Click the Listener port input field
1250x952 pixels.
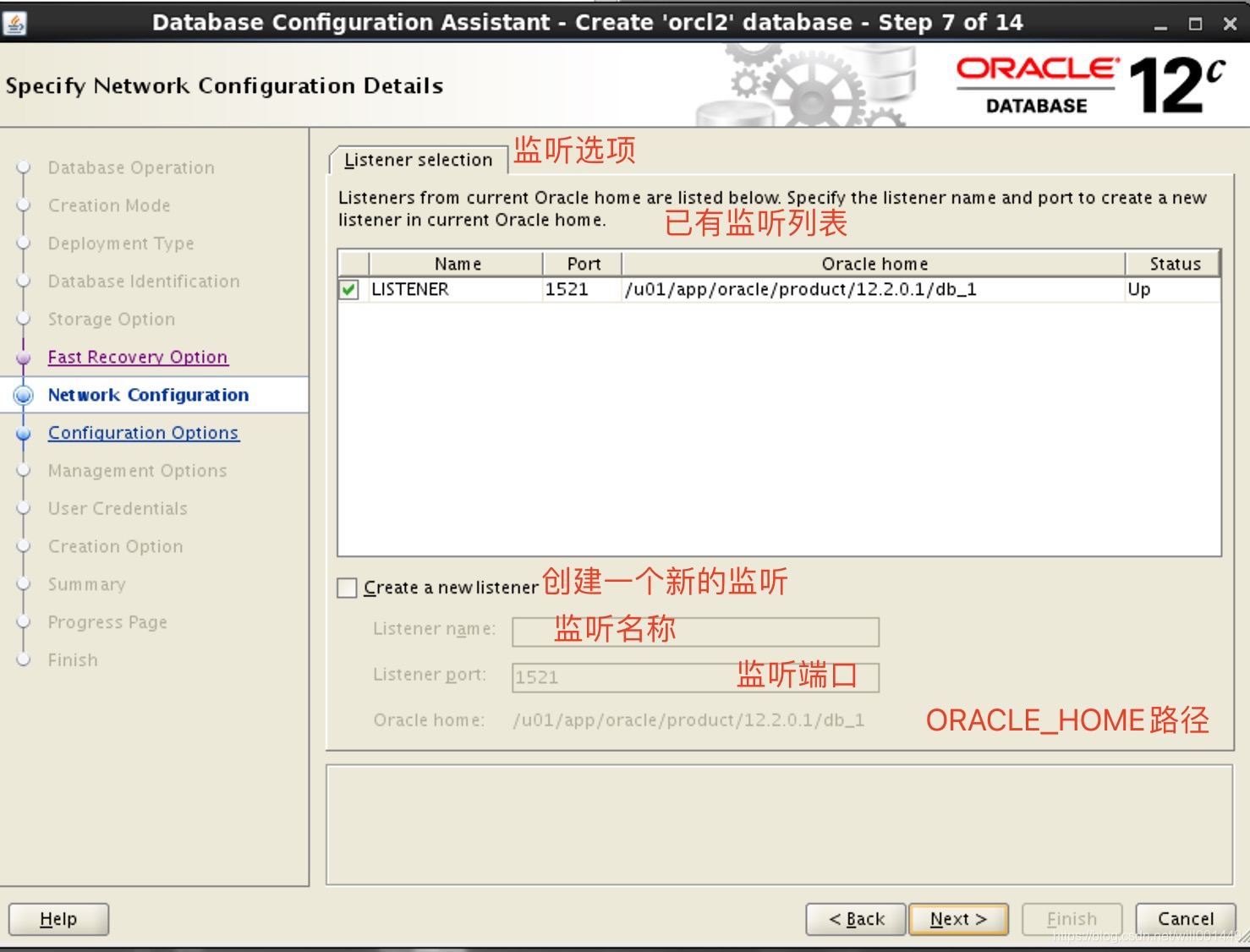[x=695, y=677]
